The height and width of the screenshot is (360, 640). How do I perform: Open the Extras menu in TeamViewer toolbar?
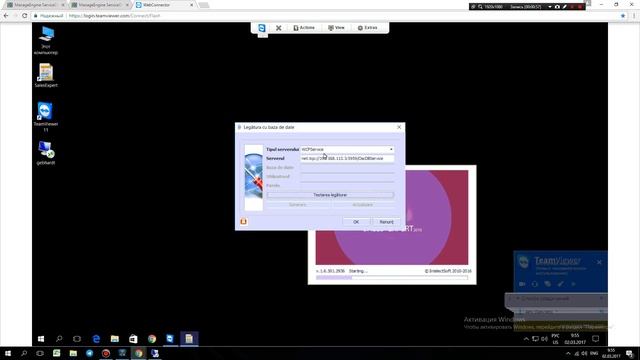(367, 28)
